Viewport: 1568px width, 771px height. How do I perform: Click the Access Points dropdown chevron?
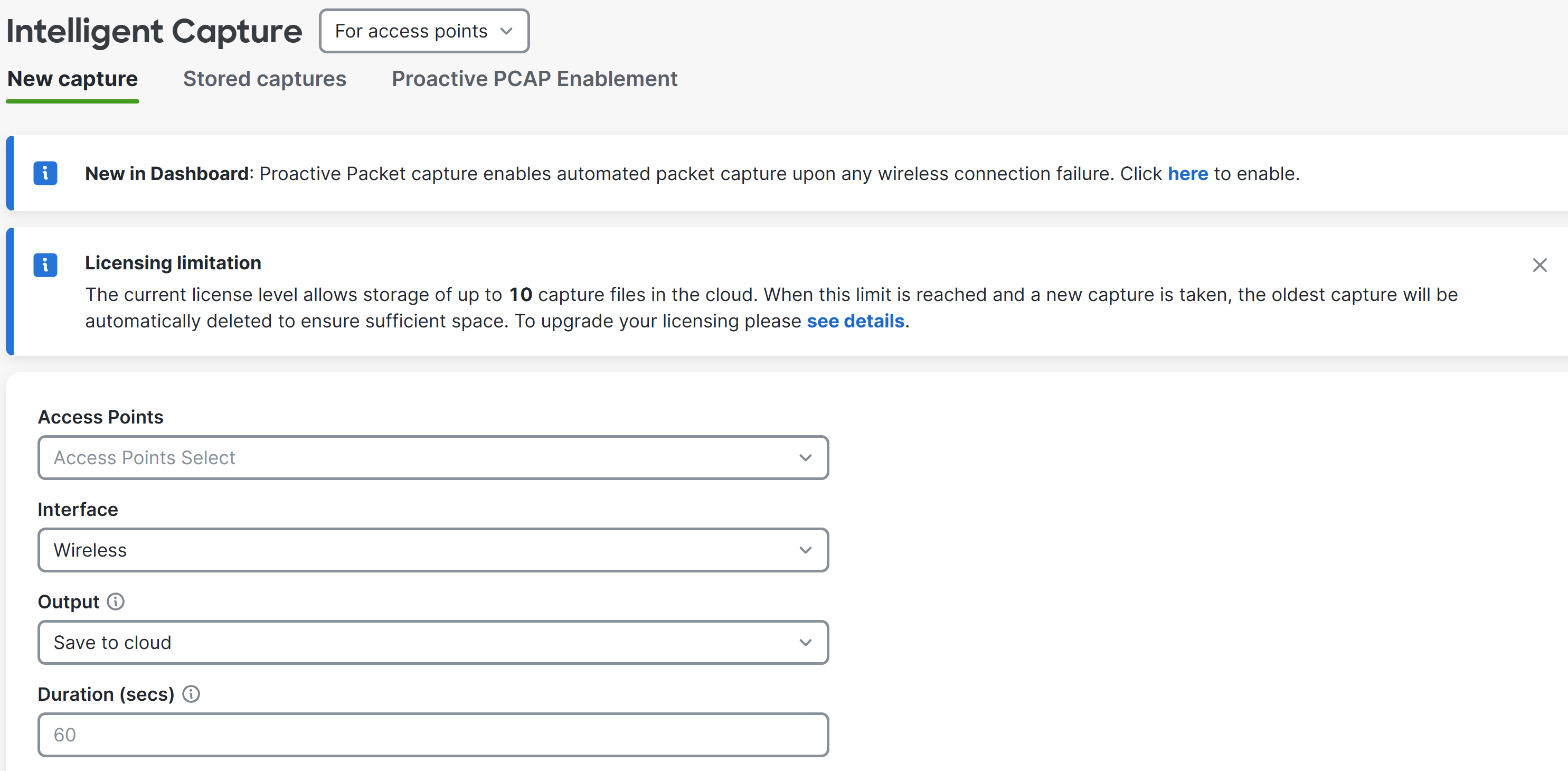805,457
